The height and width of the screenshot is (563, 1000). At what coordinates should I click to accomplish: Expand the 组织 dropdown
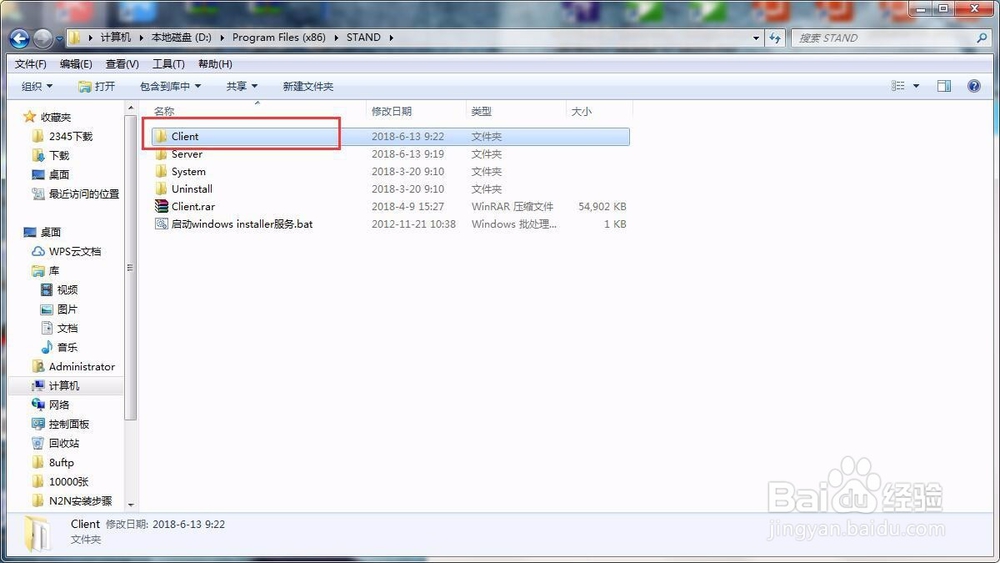tap(37, 86)
